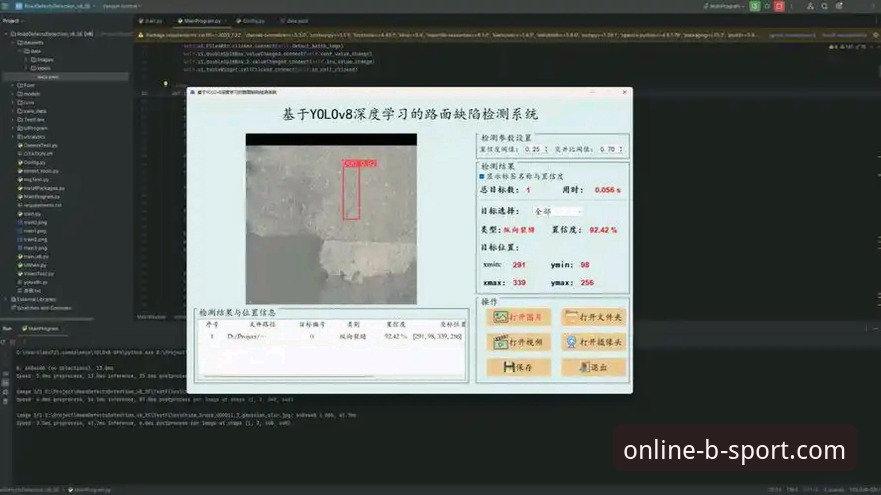Click the 置信度 column header in results table
The width and height of the screenshot is (881, 495).
[x=396, y=324]
